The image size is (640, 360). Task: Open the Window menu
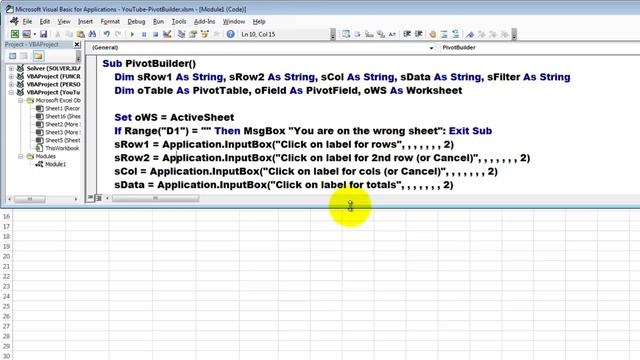pyautogui.click(x=233, y=22)
